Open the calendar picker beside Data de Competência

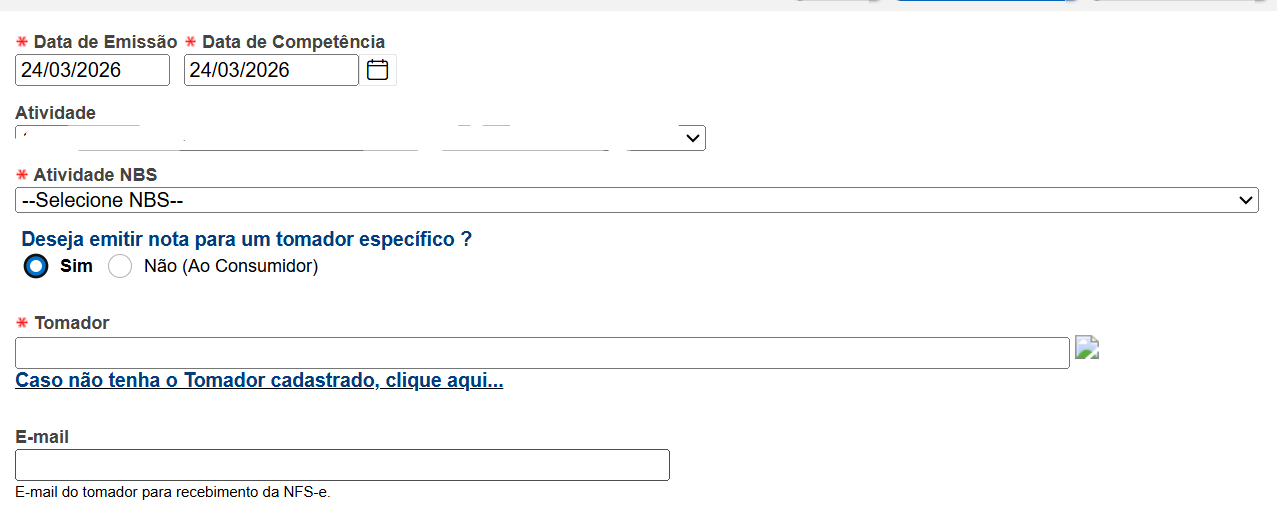(377, 70)
